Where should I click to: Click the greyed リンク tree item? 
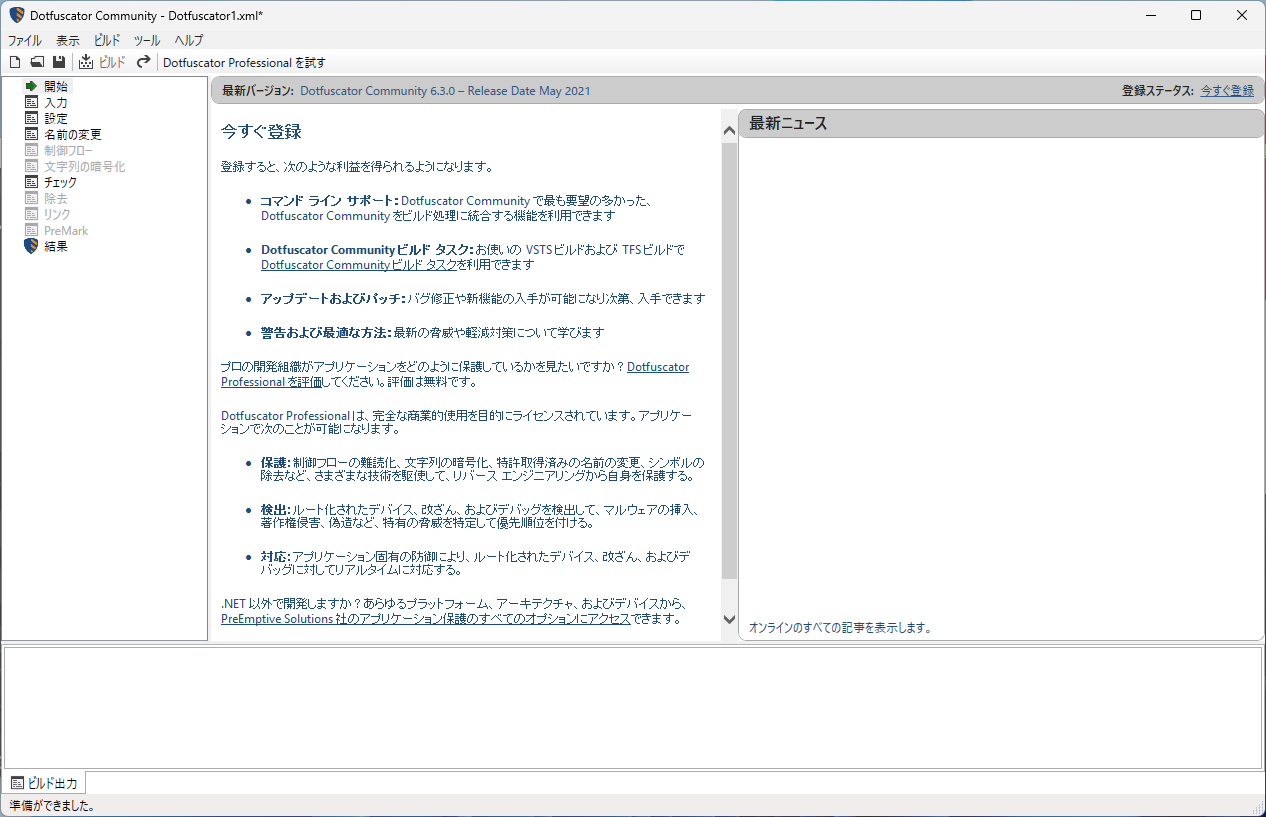[57, 214]
